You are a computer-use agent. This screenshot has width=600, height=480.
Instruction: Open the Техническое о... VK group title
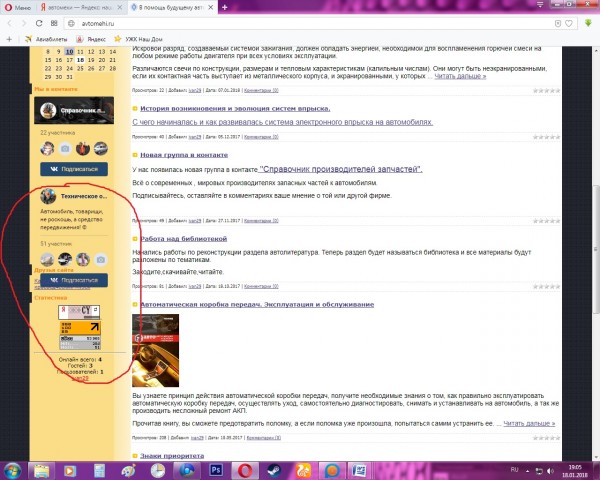pyautogui.click(x=84, y=196)
